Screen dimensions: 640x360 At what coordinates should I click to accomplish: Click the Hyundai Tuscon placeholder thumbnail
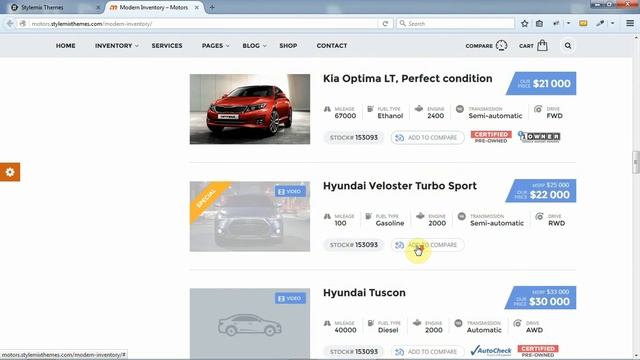[x=250, y=324]
